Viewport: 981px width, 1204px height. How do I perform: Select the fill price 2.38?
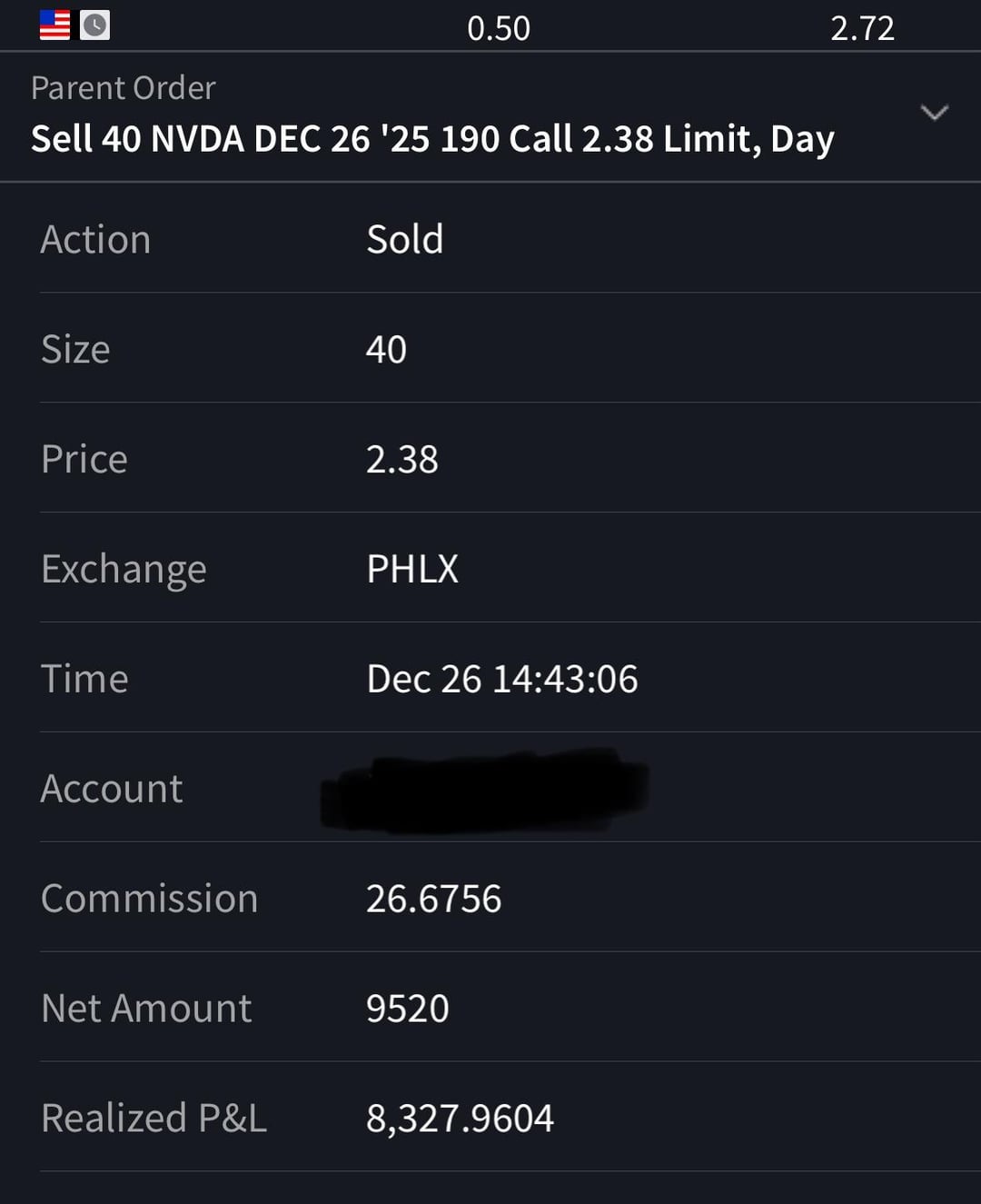(x=402, y=459)
